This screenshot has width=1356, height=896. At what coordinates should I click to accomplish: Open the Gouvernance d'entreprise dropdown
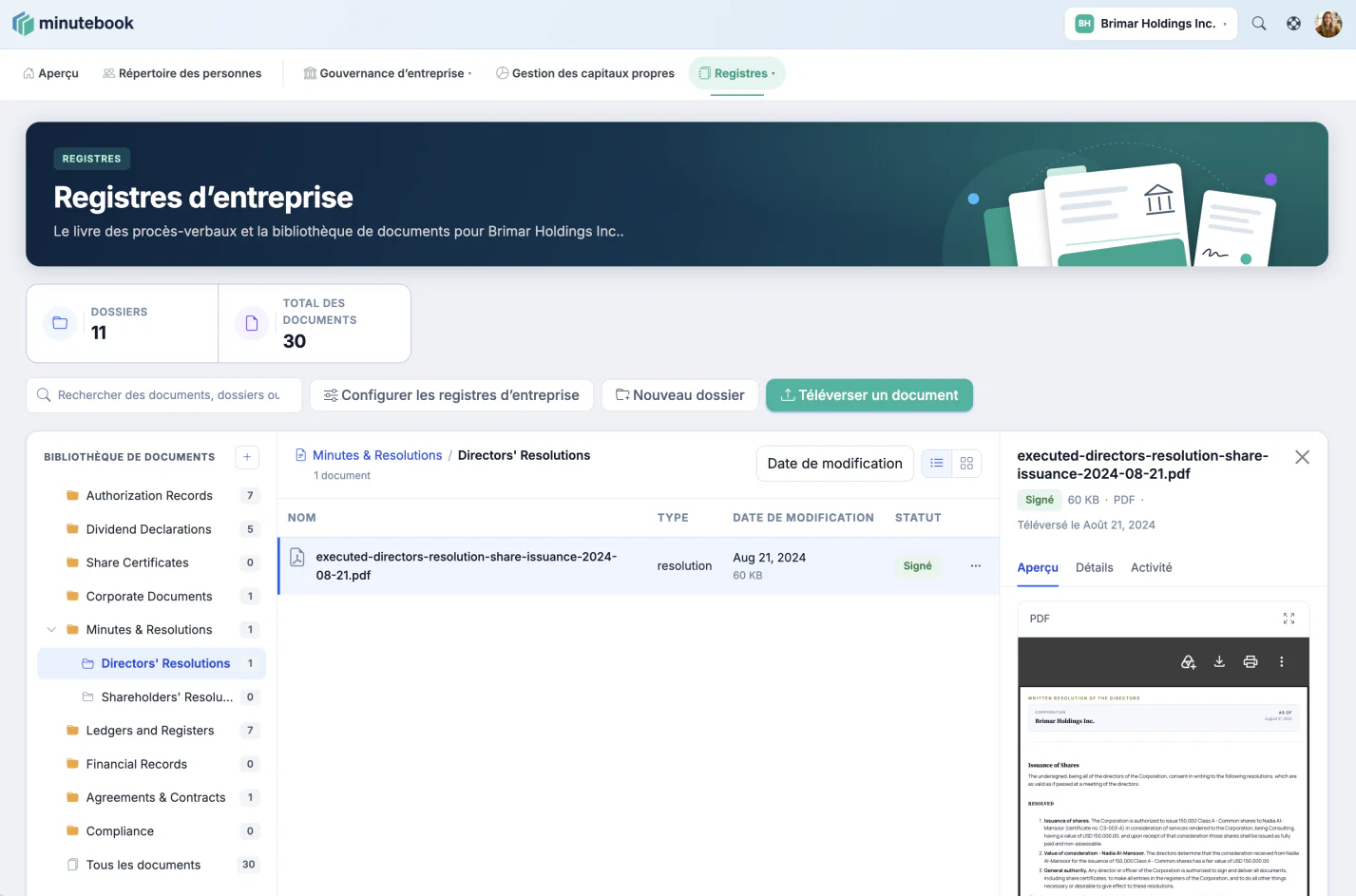click(387, 73)
